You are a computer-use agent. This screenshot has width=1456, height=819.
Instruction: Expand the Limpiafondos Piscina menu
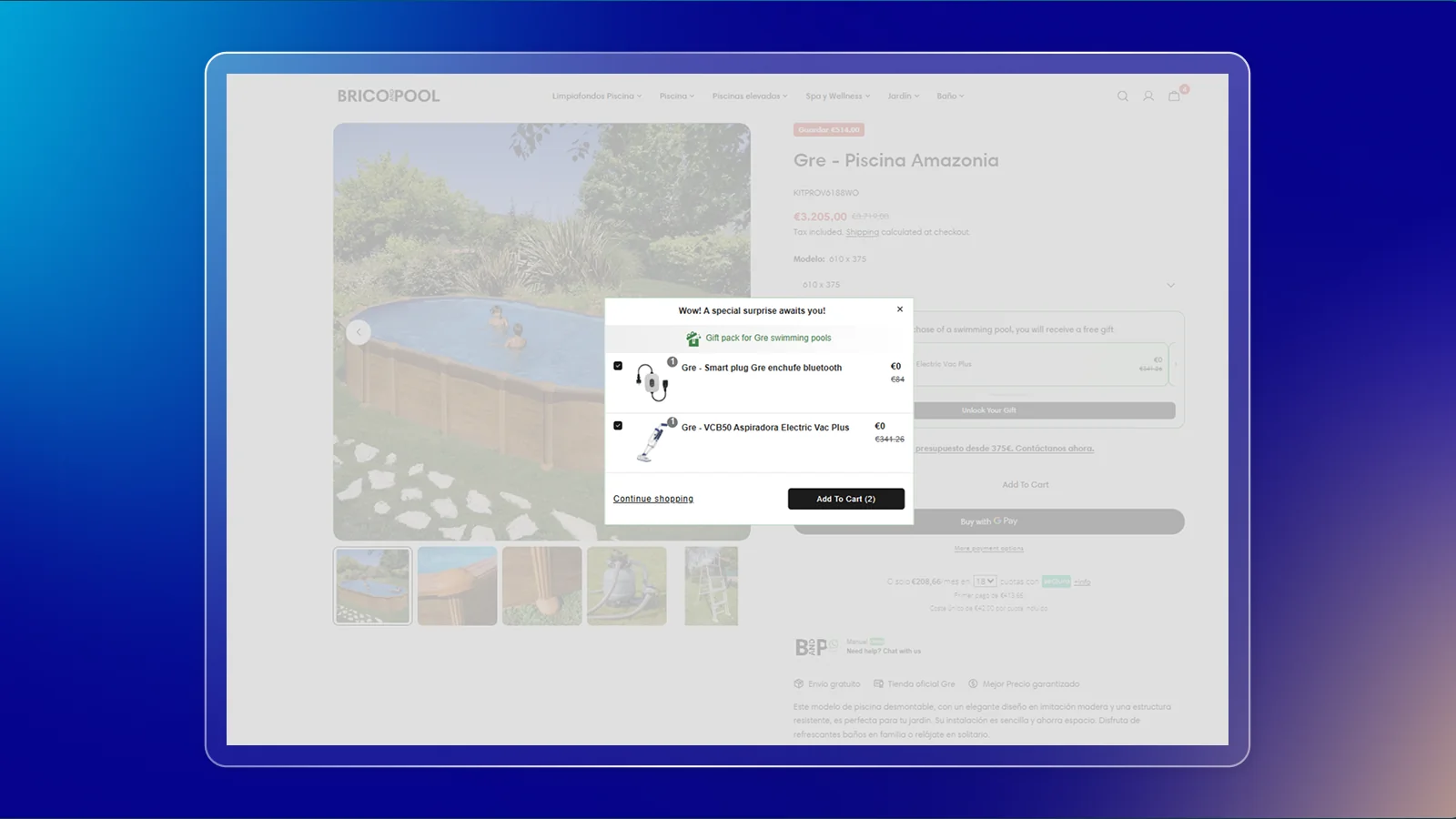coord(597,96)
